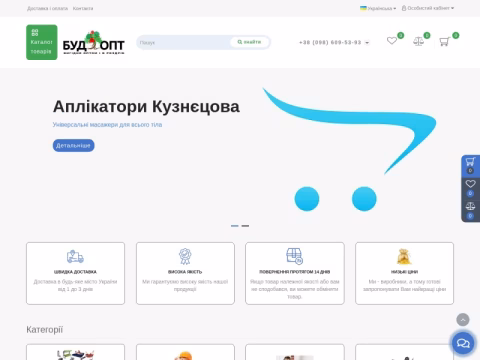The height and width of the screenshot is (360, 480).
Task: Click the banner subtitle Універсальні масажери text
Action: (107, 125)
